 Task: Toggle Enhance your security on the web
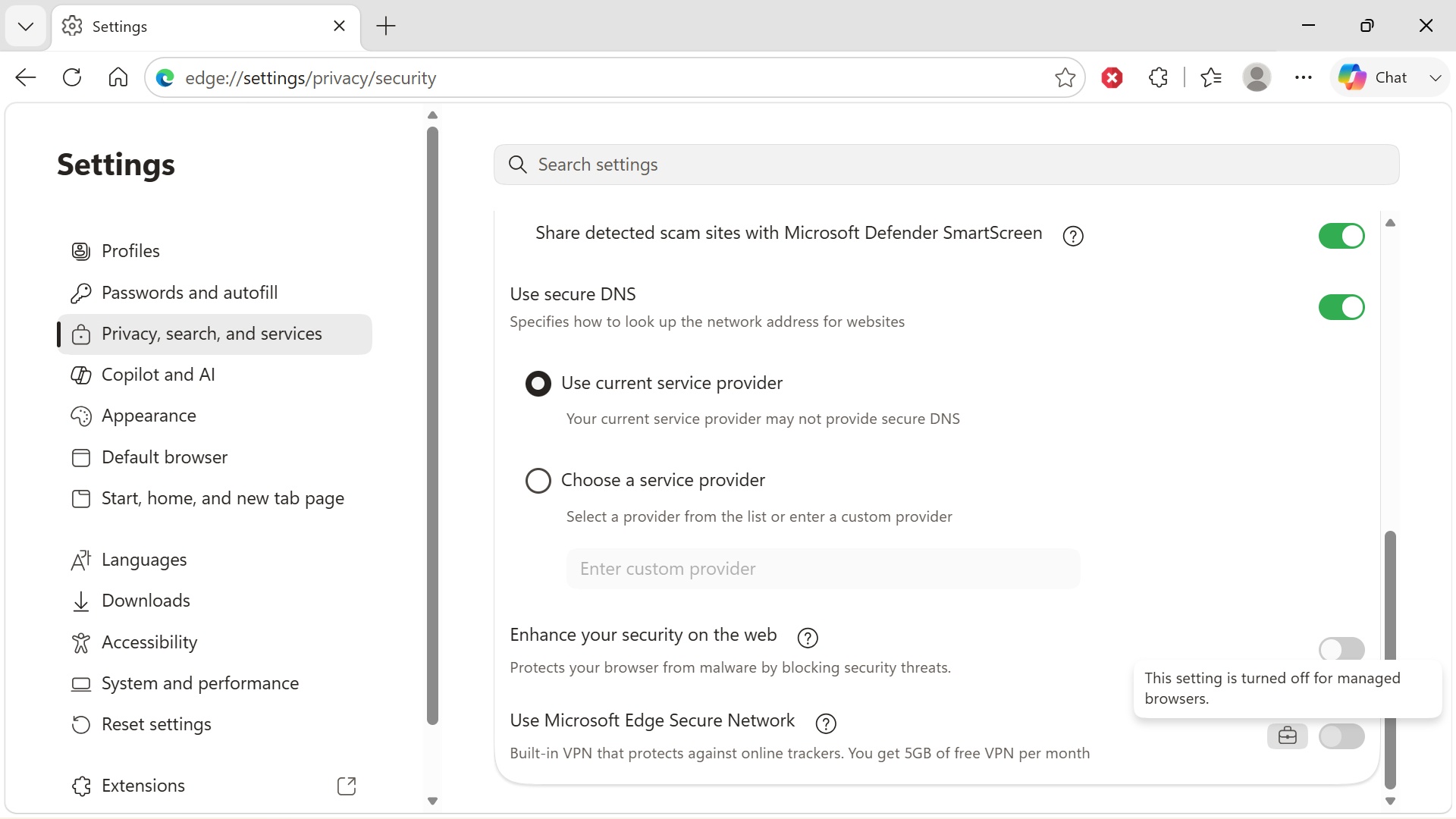tap(1341, 649)
